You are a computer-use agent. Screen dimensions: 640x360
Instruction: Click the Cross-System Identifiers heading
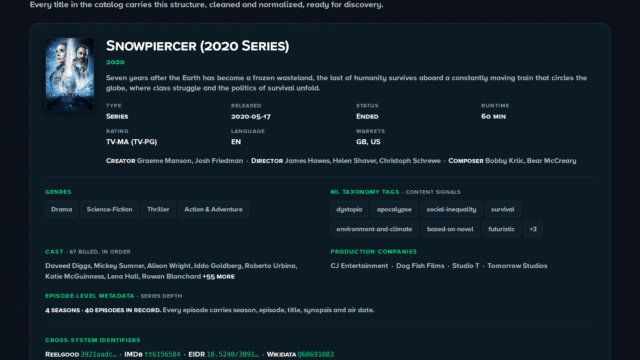(x=93, y=340)
